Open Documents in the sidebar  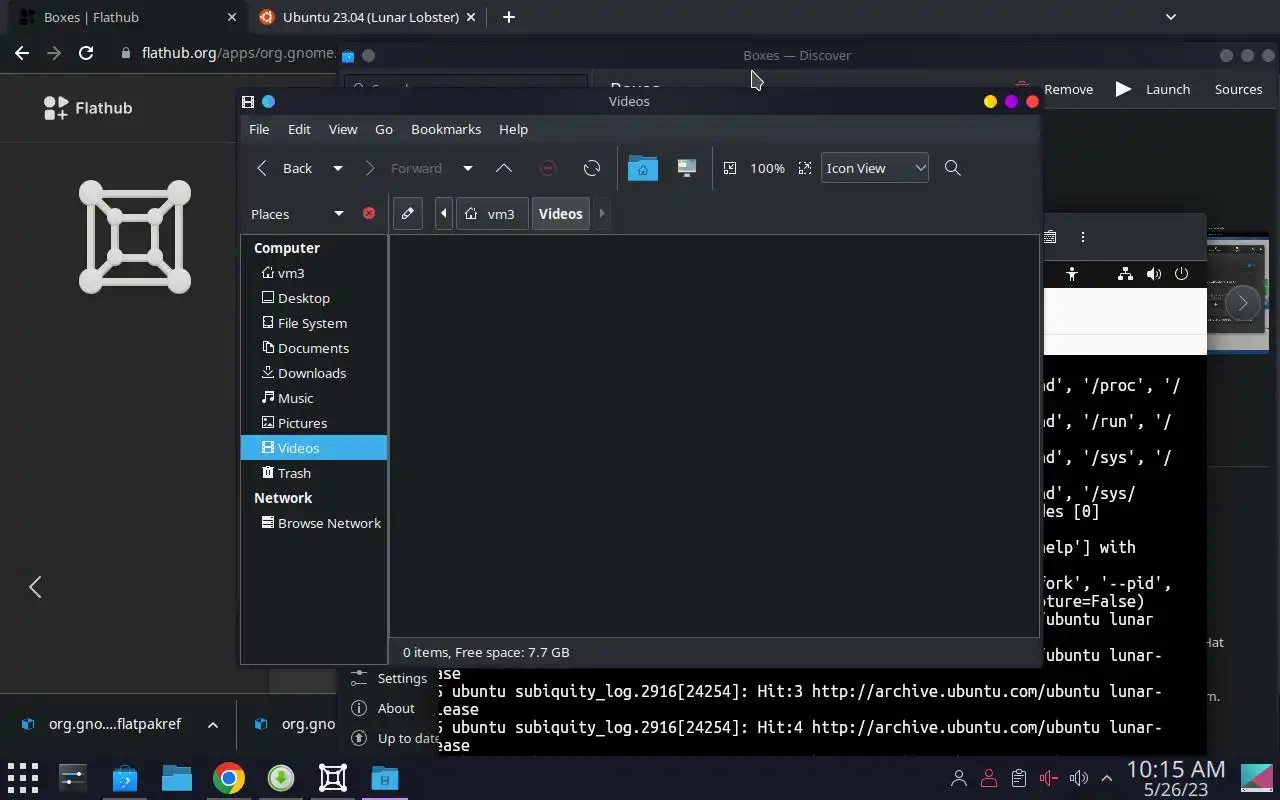pyautogui.click(x=314, y=348)
